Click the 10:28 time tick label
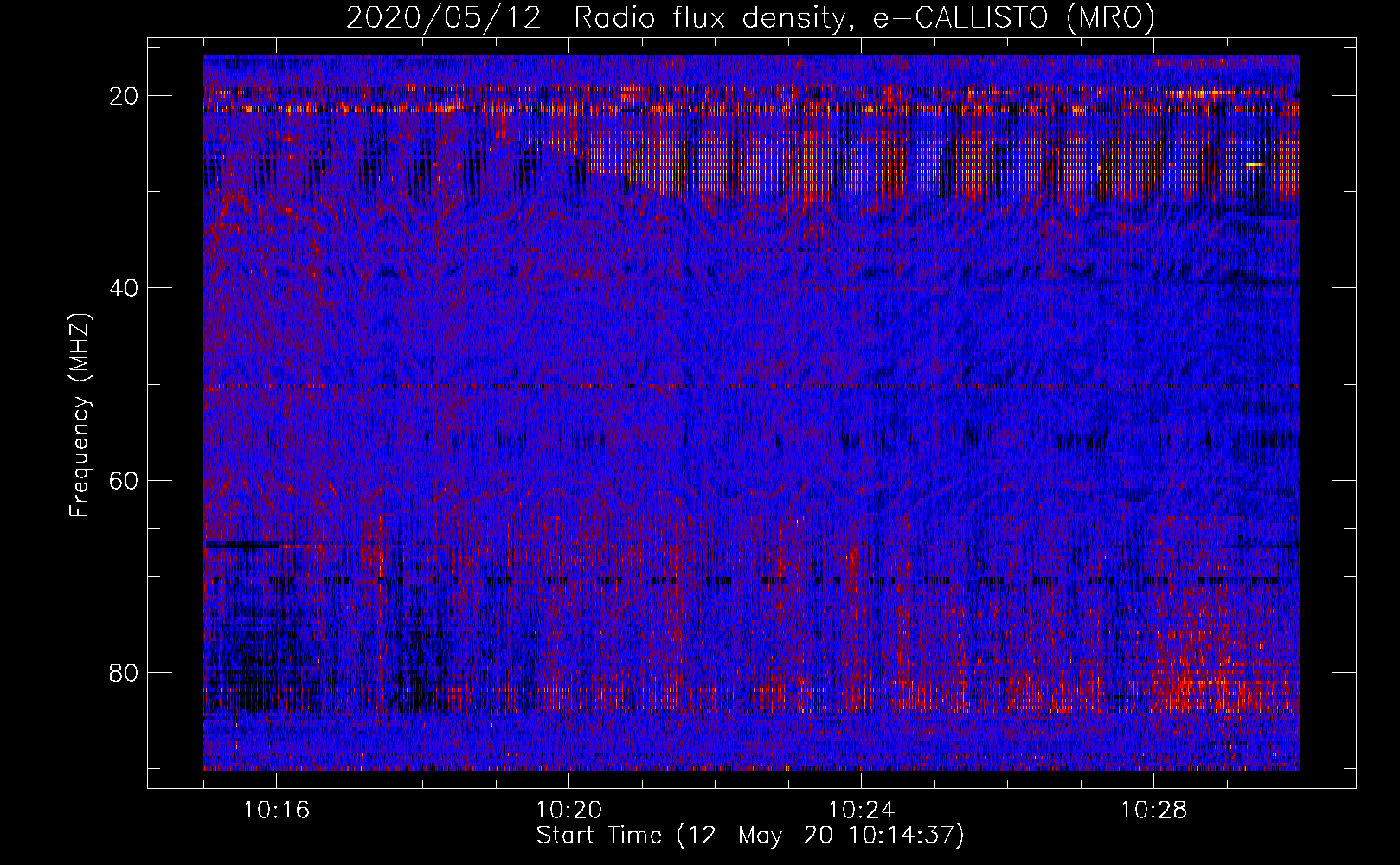 click(1153, 811)
